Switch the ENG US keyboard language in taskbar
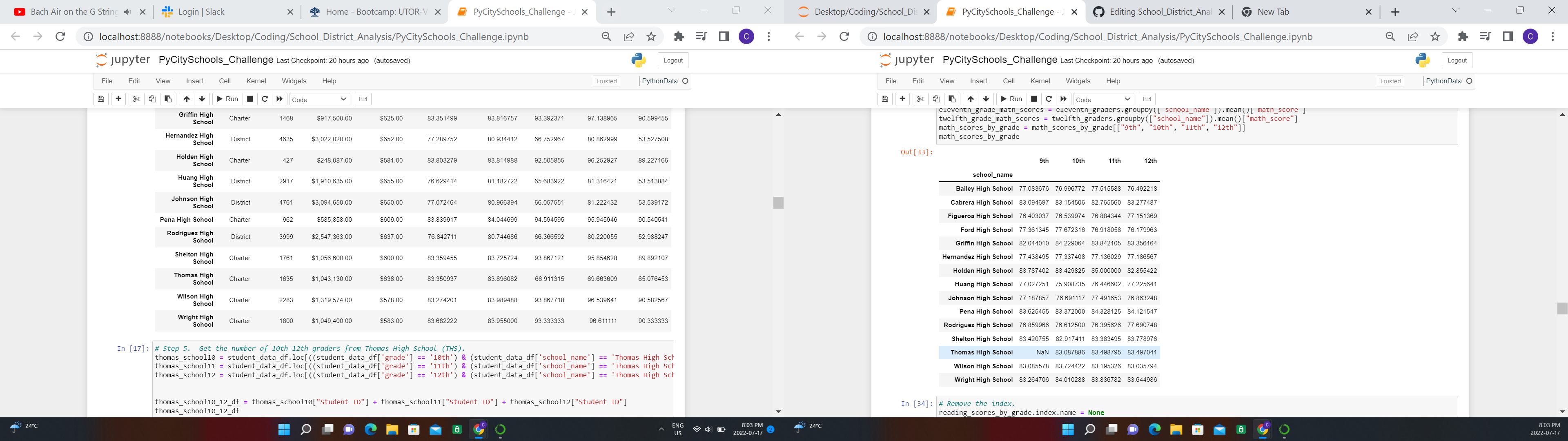Viewport: 1568px width, 441px height. [677, 428]
